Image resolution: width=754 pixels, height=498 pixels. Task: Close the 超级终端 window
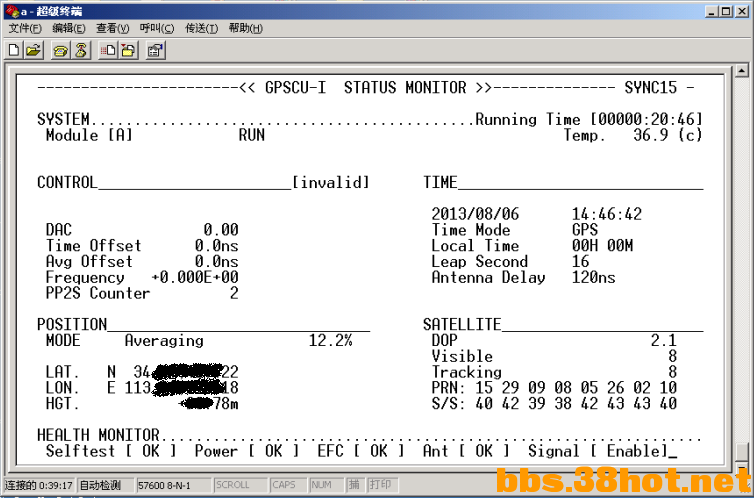(742, 11)
